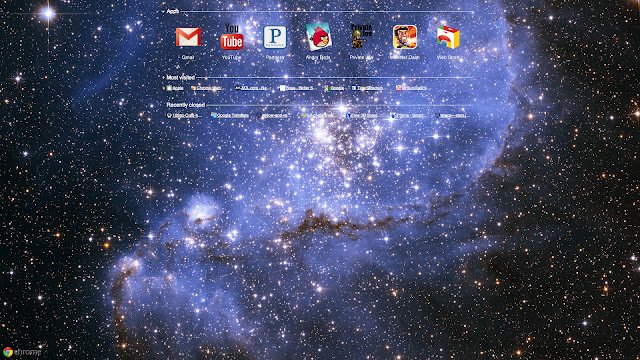Collapse the Apps section arrow

(163, 12)
